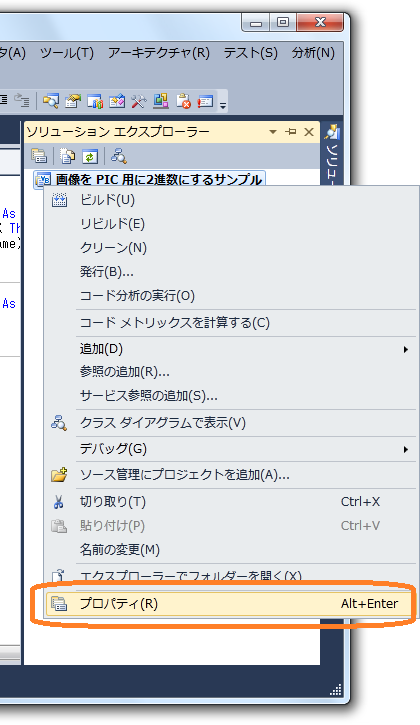
Task: Click the Properties icon in Solution Explorer toolbar
Action: tap(39, 156)
